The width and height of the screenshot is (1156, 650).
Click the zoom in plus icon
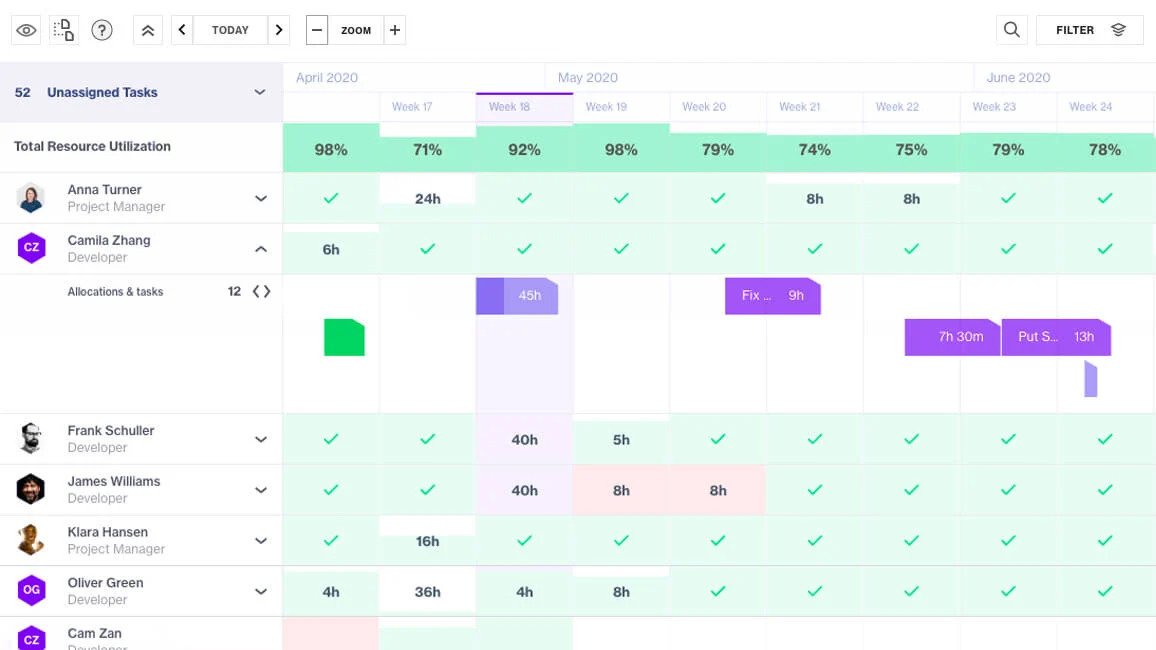click(x=395, y=30)
